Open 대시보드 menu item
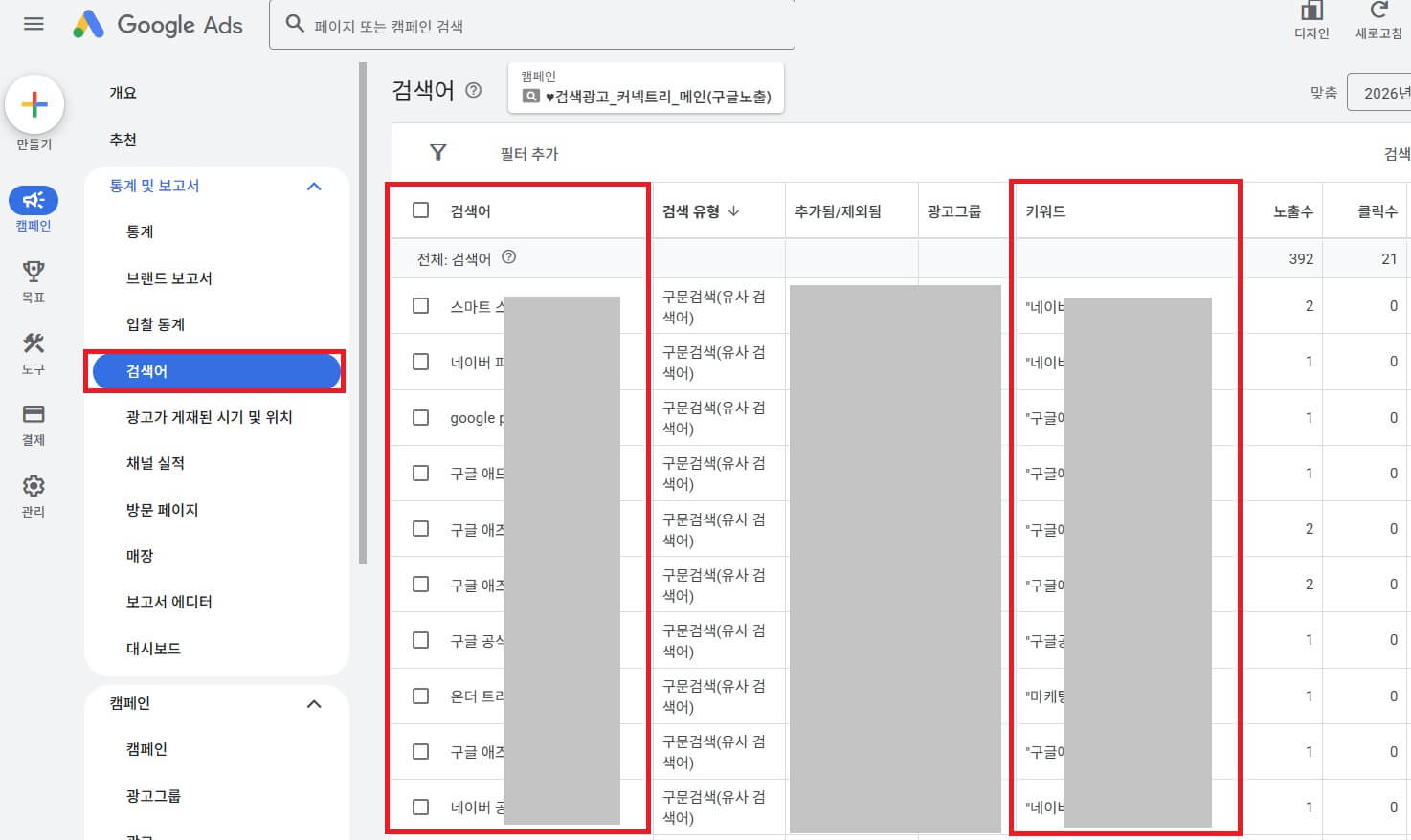Viewport: 1411px width, 840px height. pos(153,649)
